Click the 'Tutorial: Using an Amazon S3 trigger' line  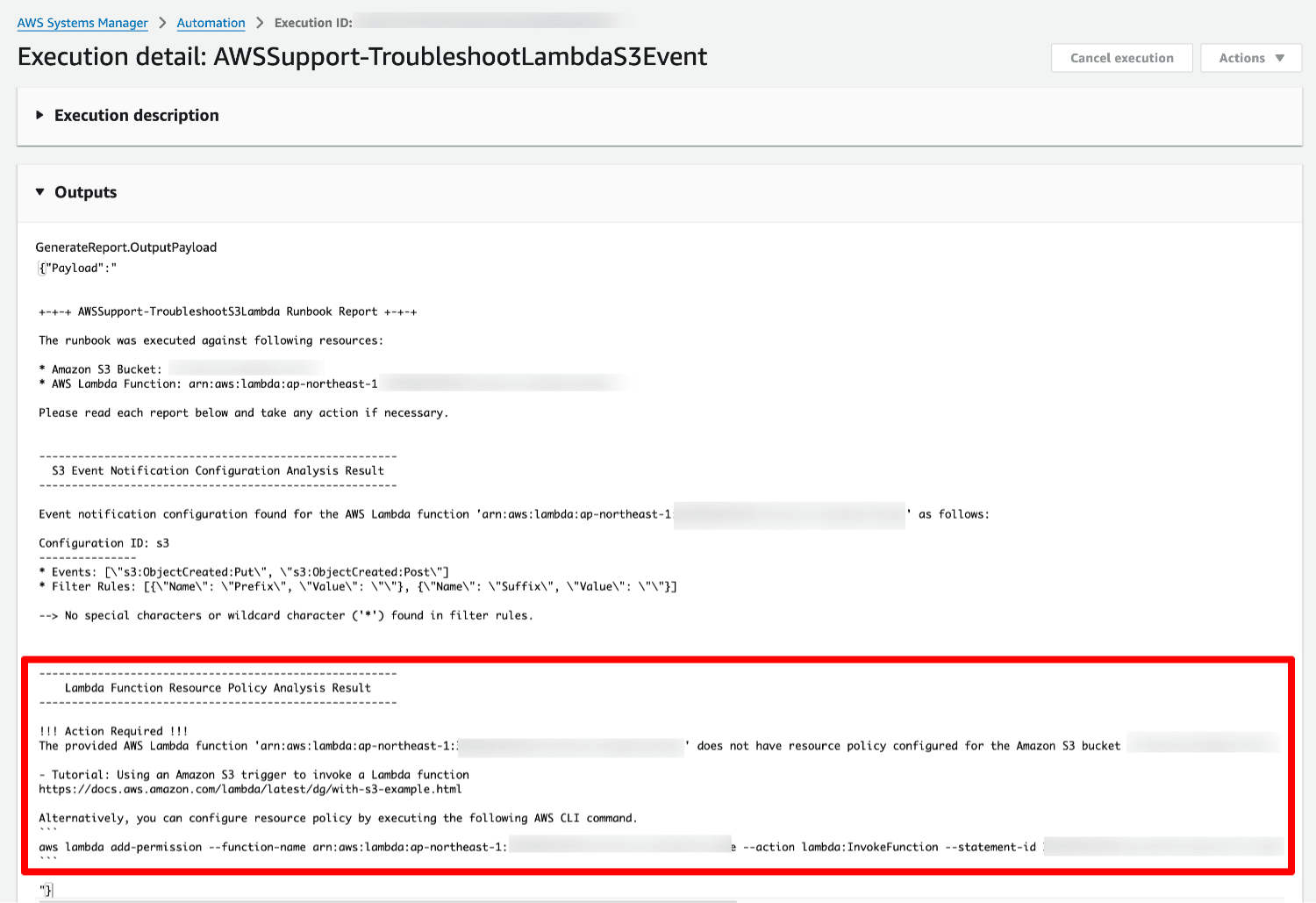(254, 775)
